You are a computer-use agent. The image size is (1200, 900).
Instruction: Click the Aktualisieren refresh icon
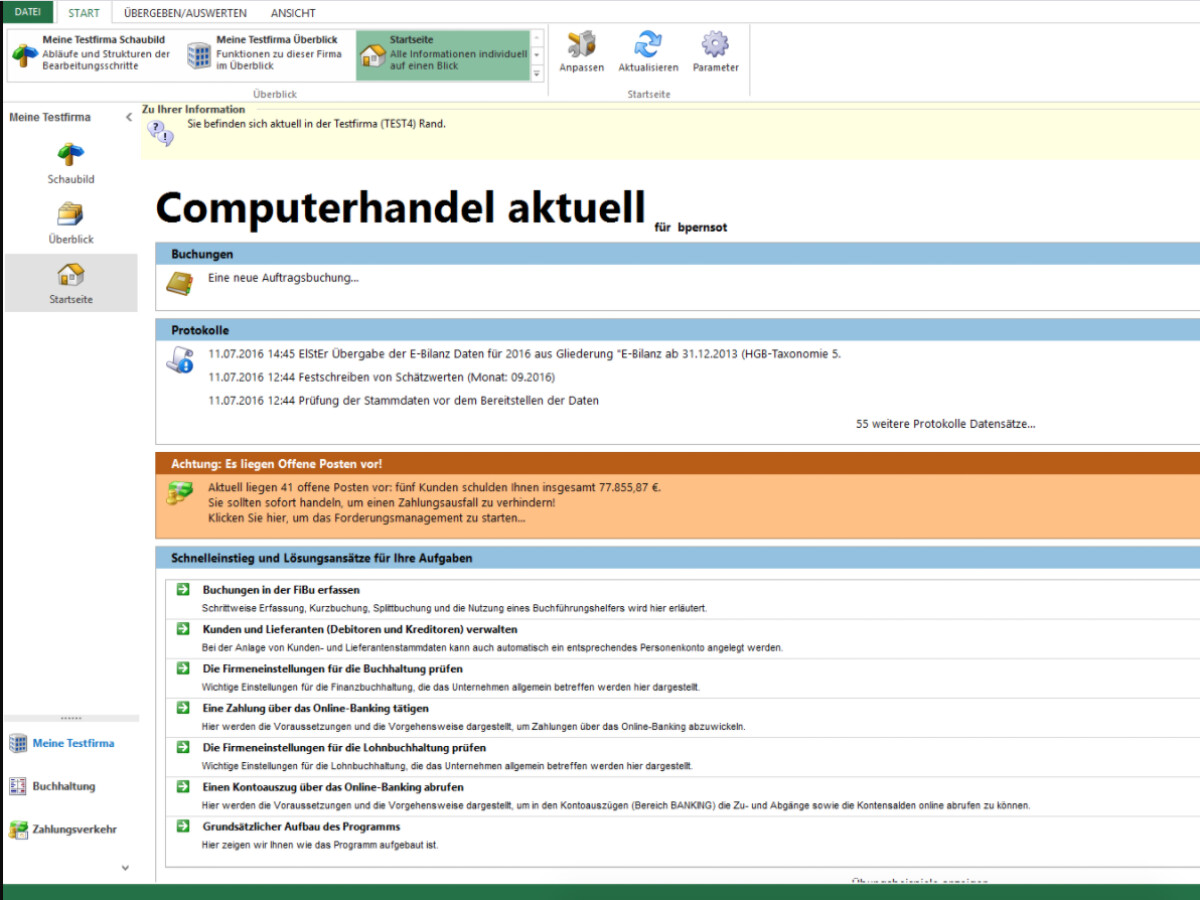(x=648, y=46)
